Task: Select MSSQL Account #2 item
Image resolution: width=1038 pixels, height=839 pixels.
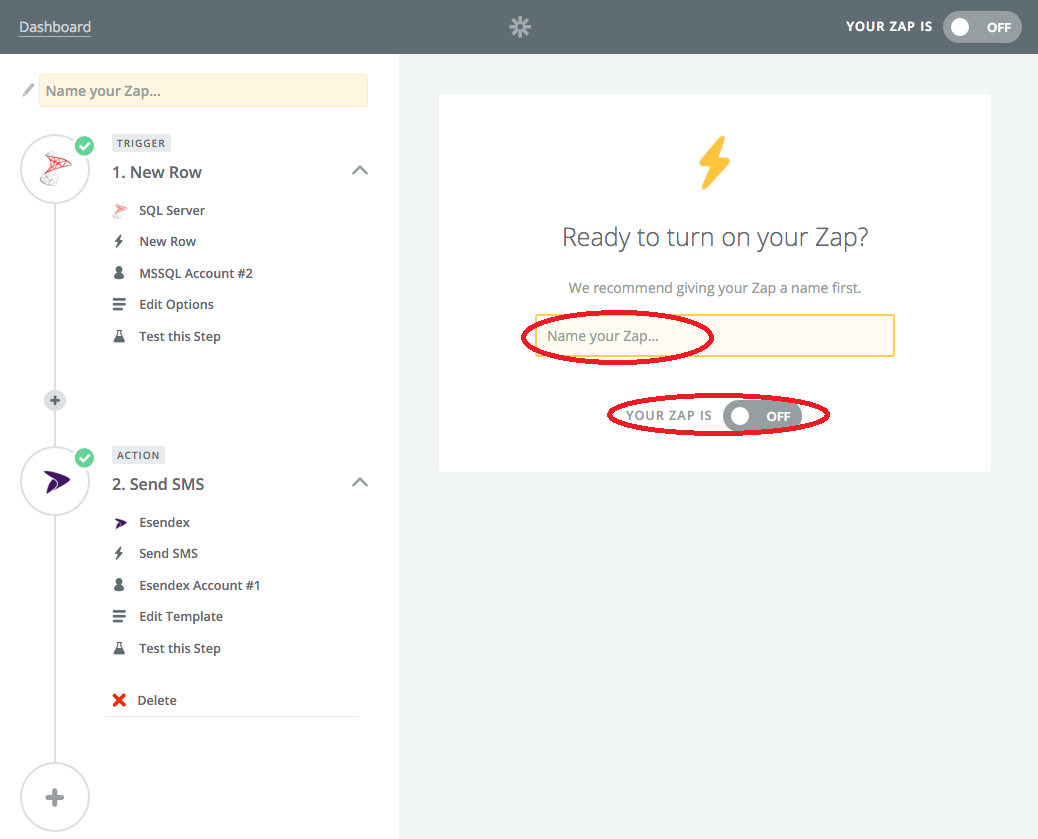Action: point(195,273)
